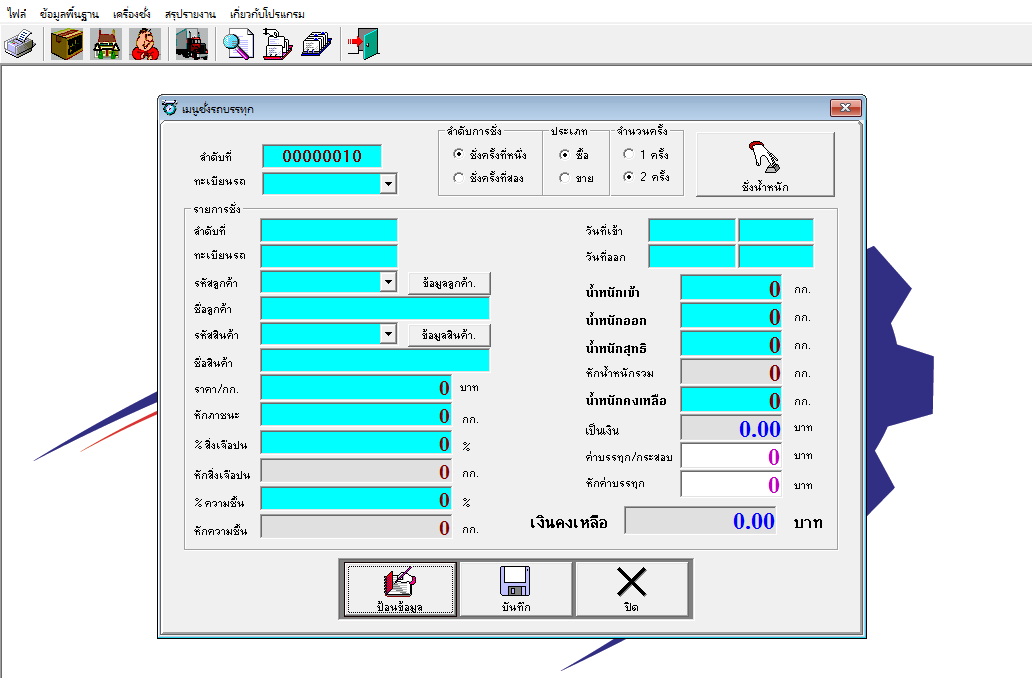Click the หักสิ่งเจือปน value field
This screenshot has width=1032, height=678.
[357, 471]
